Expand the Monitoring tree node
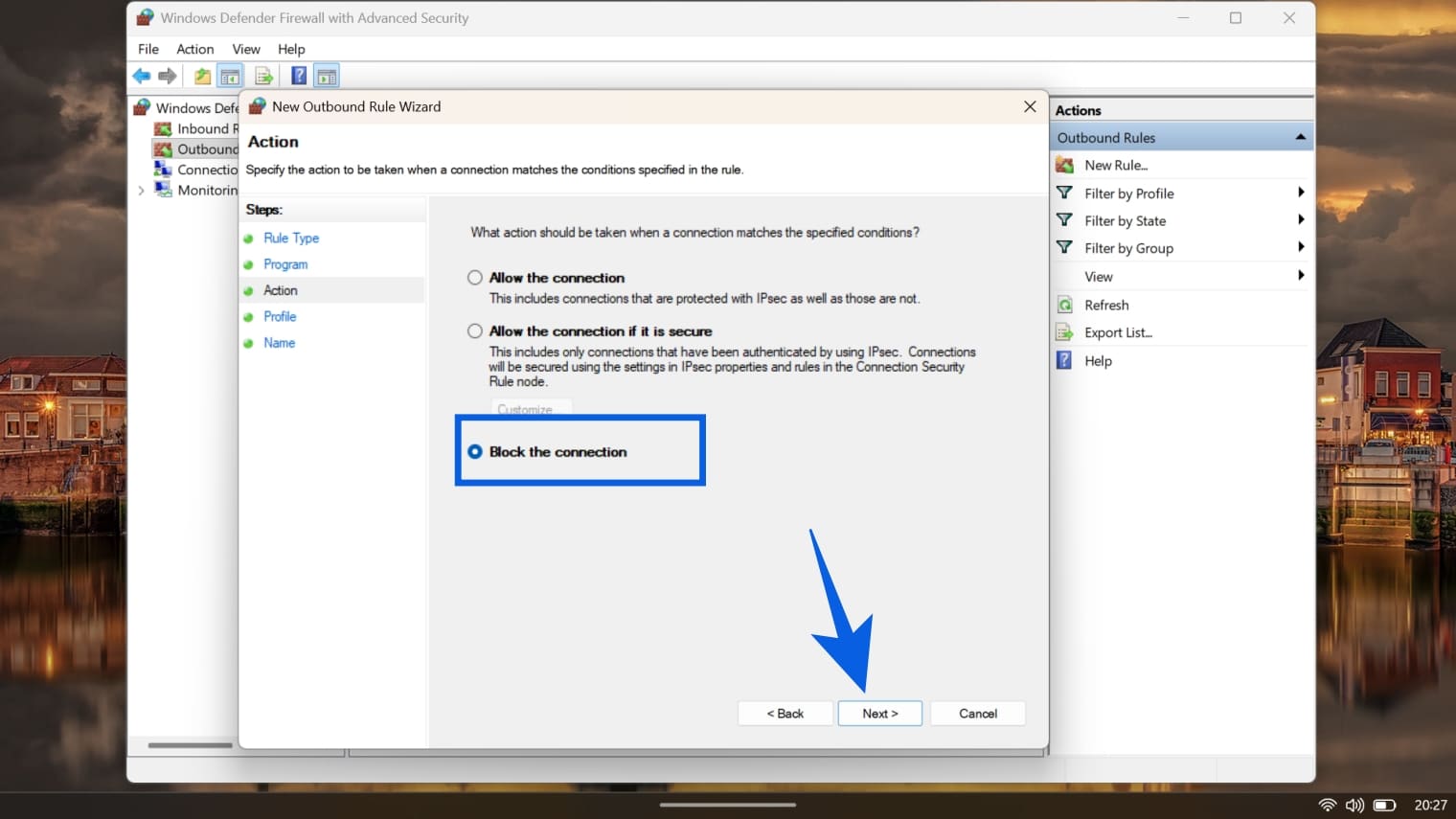The width and height of the screenshot is (1456, 819). pos(142,191)
